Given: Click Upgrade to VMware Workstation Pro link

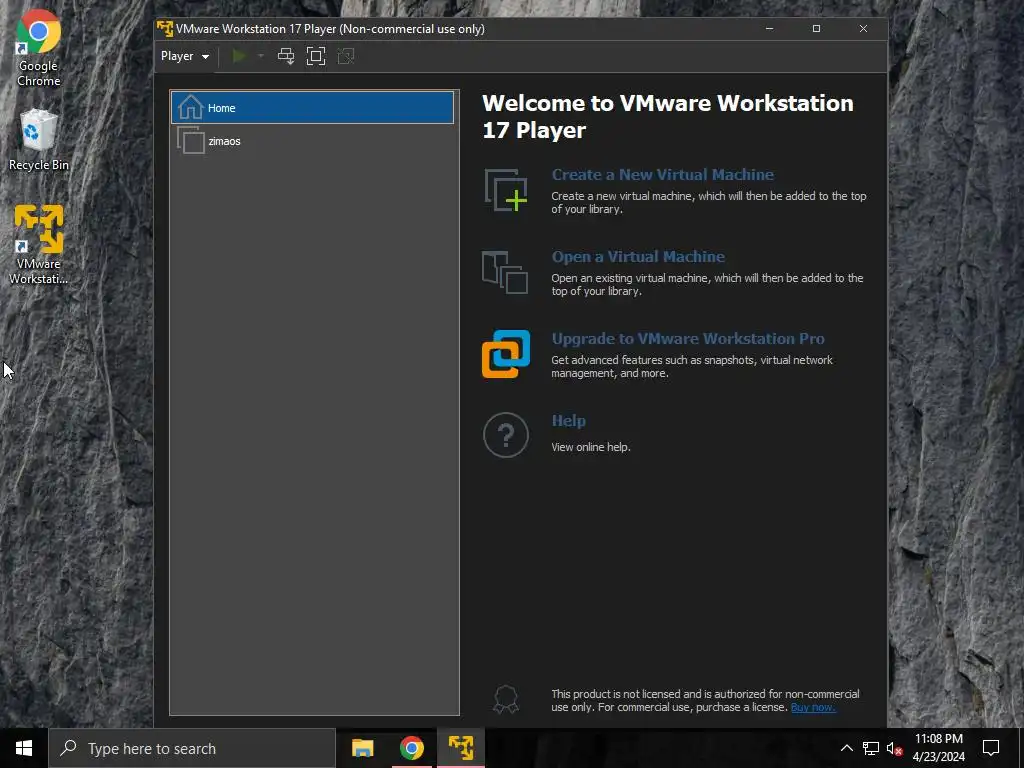Looking at the screenshot, I should [x=688, y=338].
